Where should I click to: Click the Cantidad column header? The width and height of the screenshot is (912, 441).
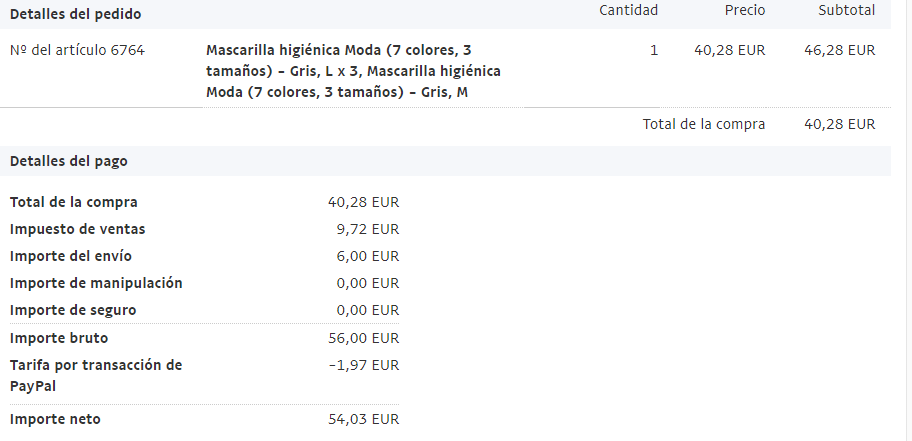(x=629, y=10)
